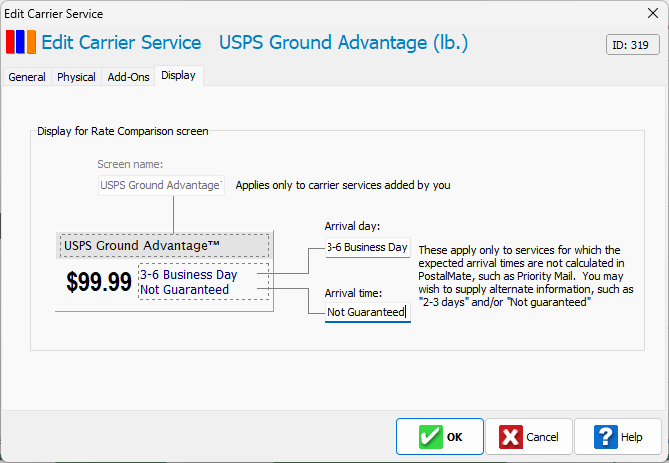Screen dimensions: 669x463
Task: Click the header USPS Ground Advantage (lb.)
Action: pos(343,42)
